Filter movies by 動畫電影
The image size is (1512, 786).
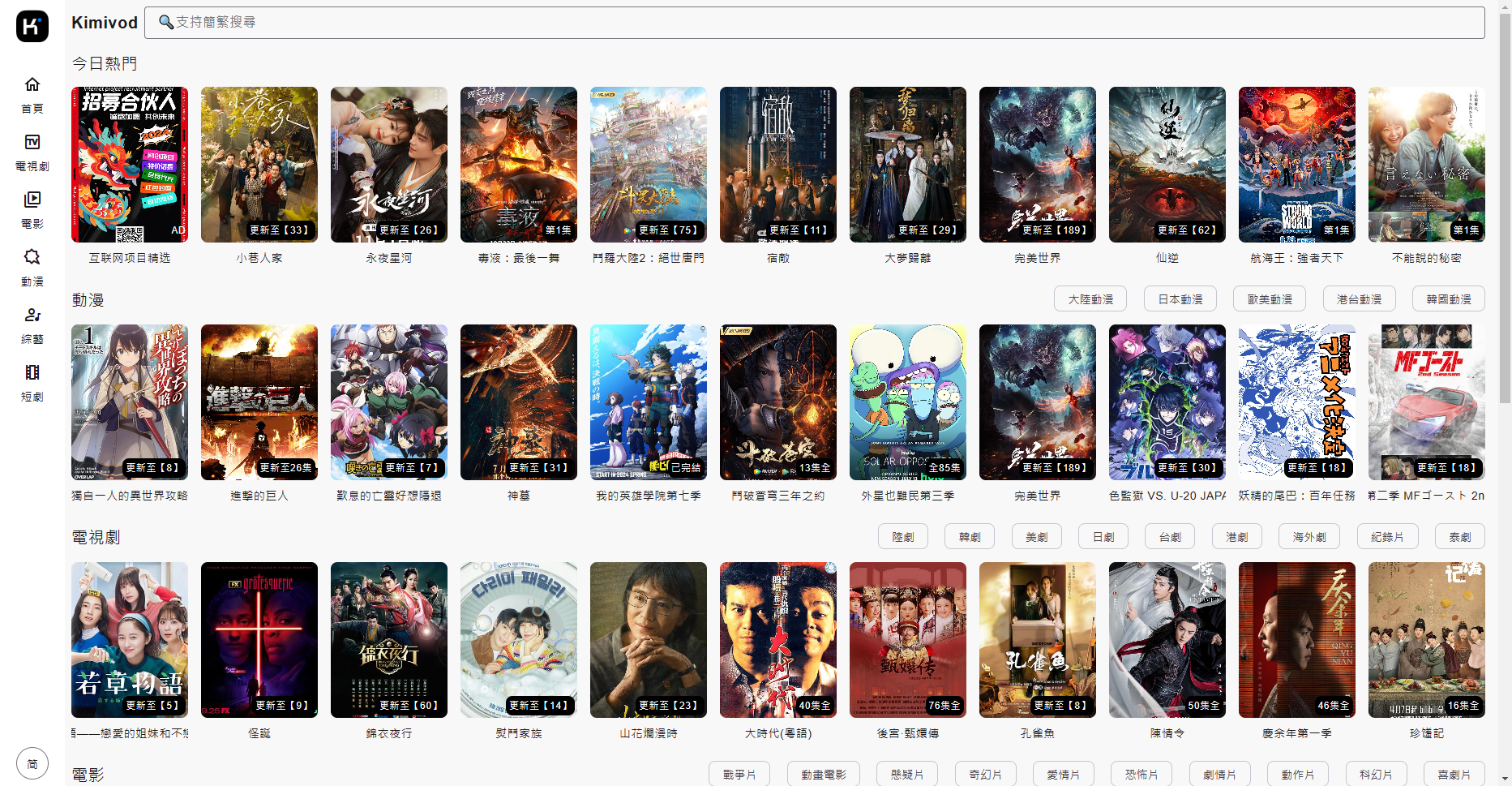pos(824,775)
